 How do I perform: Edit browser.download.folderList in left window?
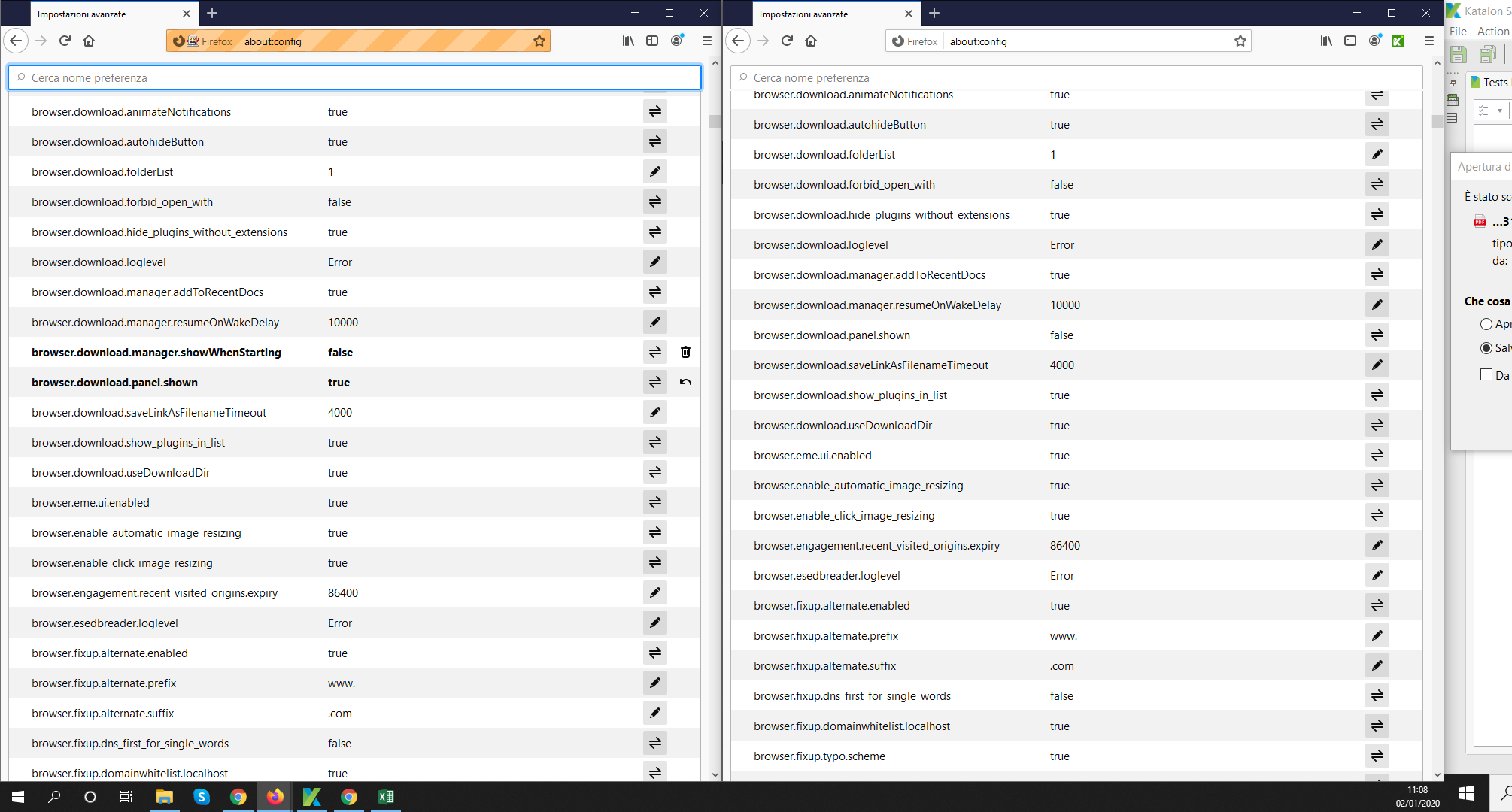click(655, 171)
